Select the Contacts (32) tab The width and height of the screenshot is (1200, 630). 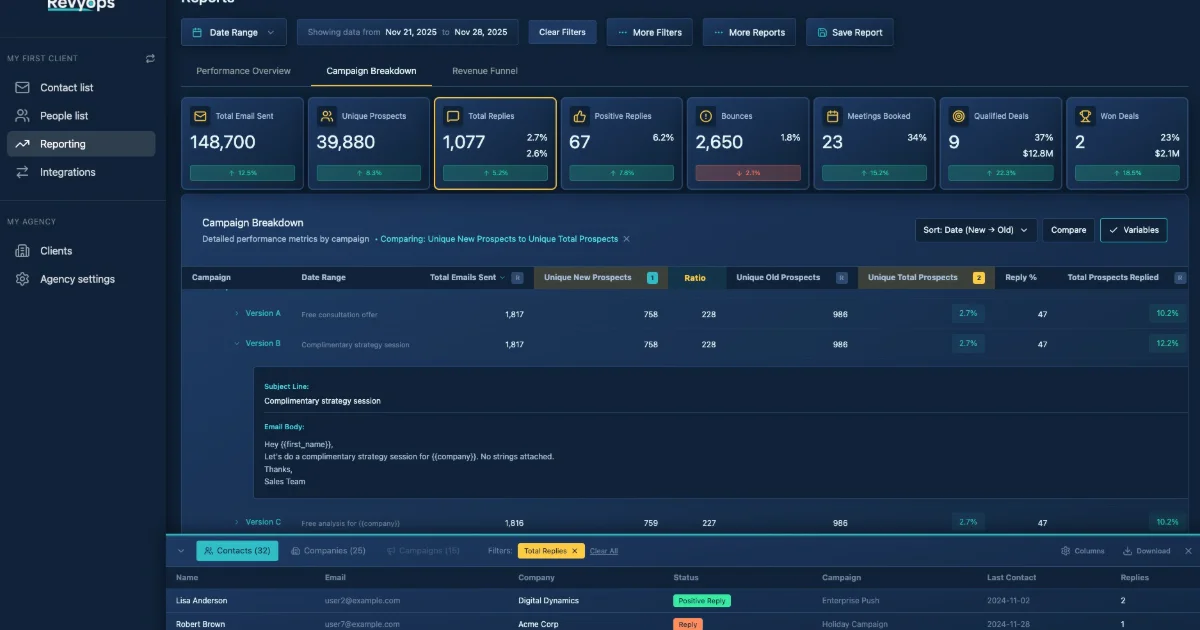click(237, 551)
